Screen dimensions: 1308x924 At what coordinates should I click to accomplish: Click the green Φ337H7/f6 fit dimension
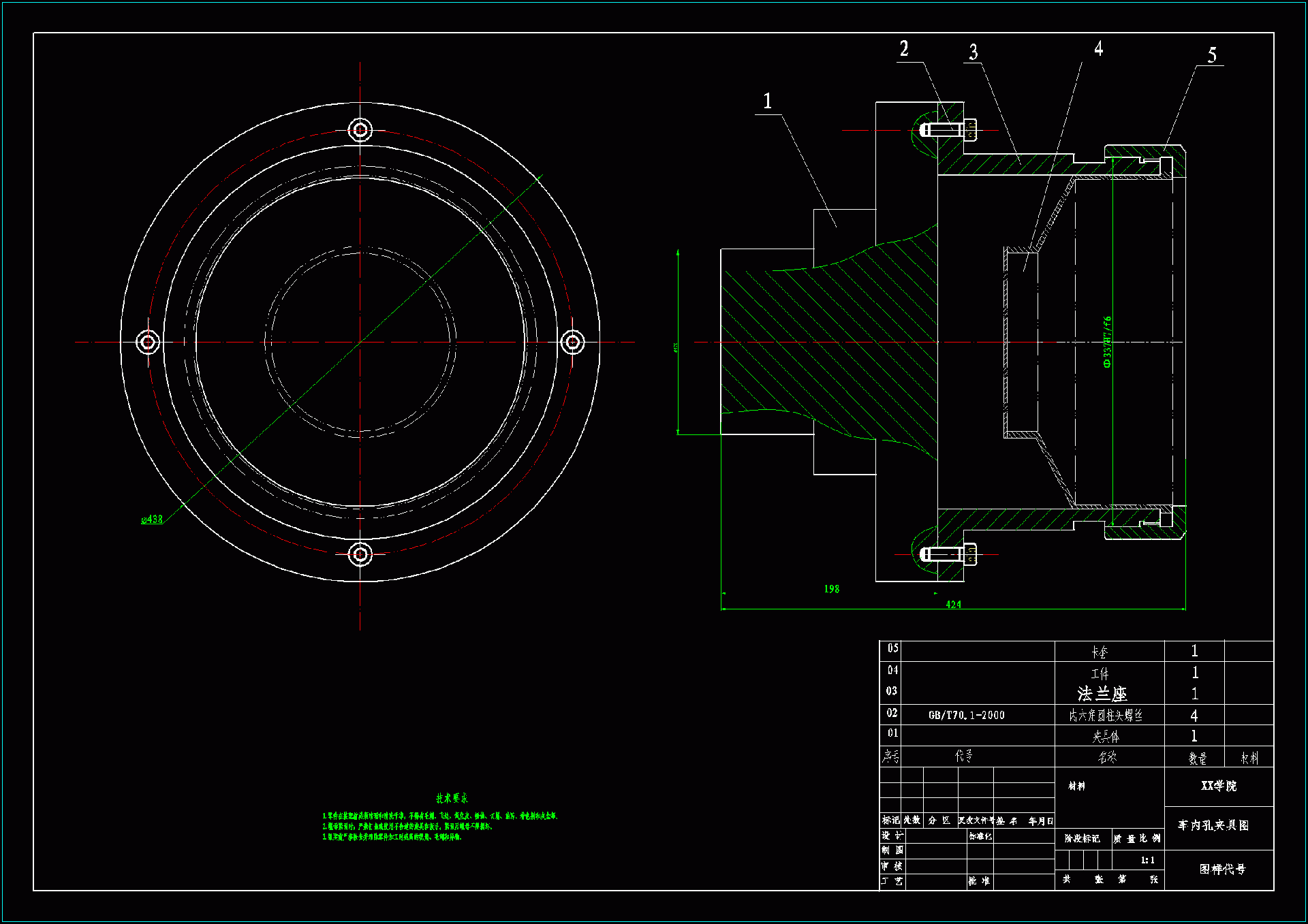pos(1107,342)
